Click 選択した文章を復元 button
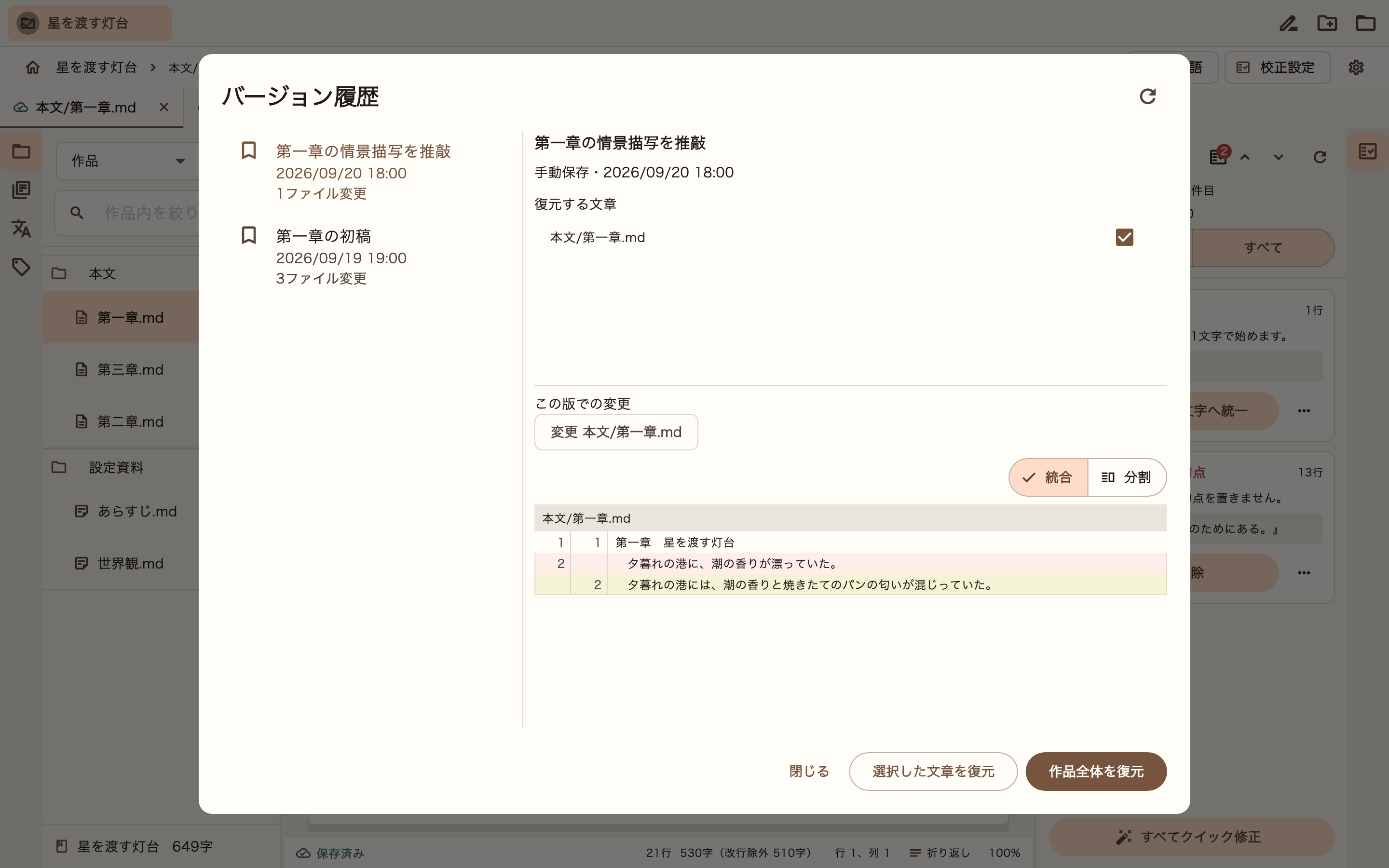1389x868 pixels. [933, 772]
